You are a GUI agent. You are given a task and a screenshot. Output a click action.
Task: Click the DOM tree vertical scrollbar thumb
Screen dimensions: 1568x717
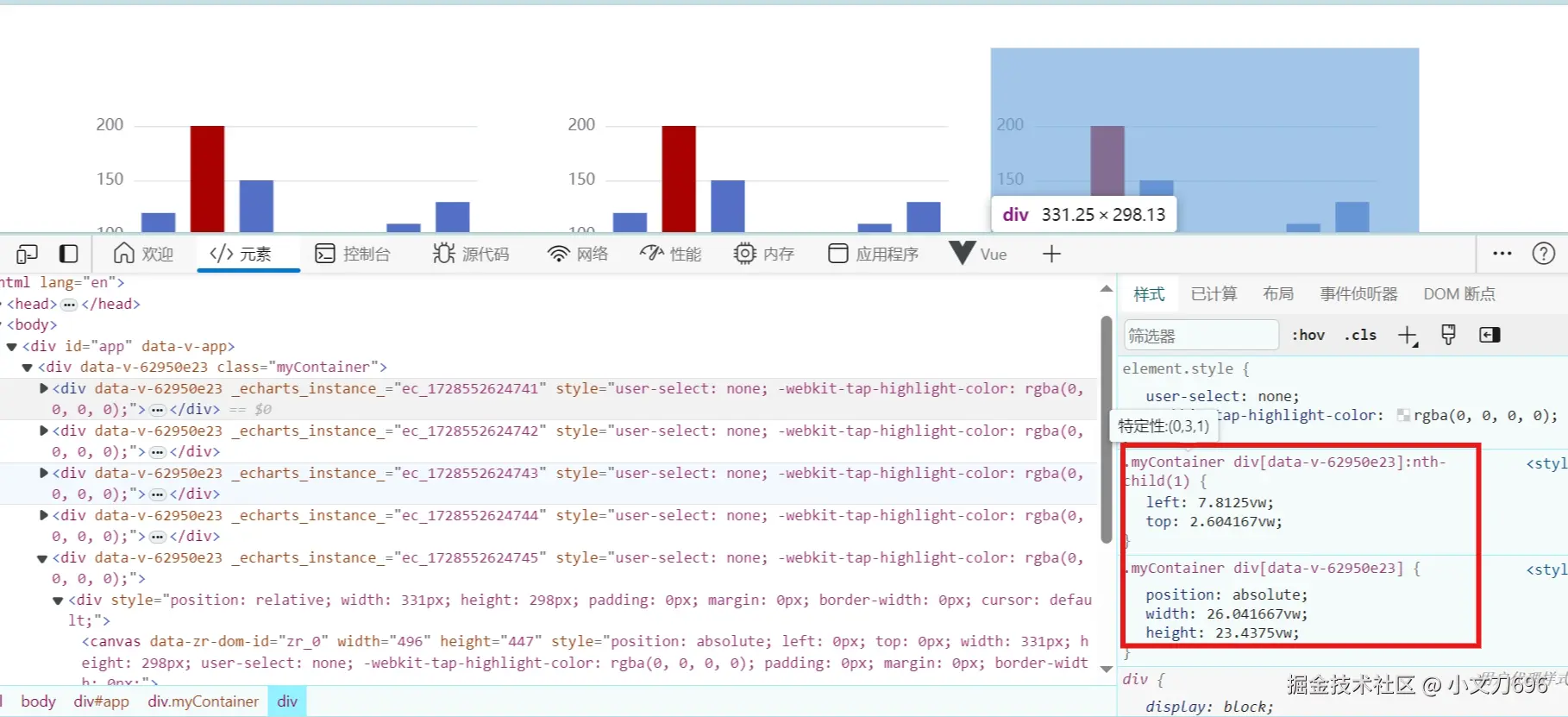[x=1107, y=430]
